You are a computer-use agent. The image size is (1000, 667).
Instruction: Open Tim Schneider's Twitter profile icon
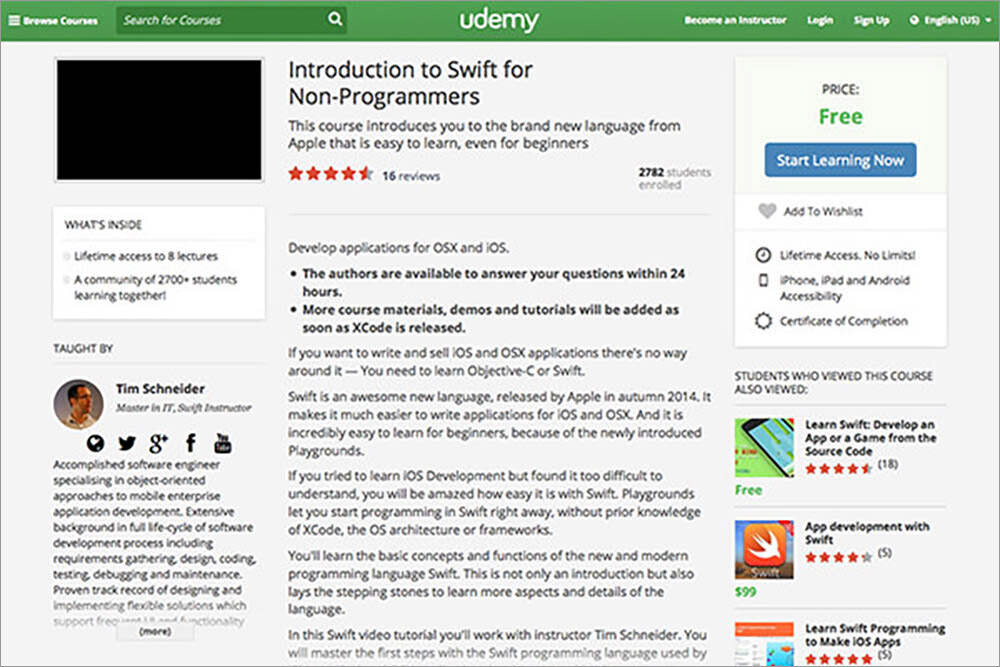[x=127, y=443]
